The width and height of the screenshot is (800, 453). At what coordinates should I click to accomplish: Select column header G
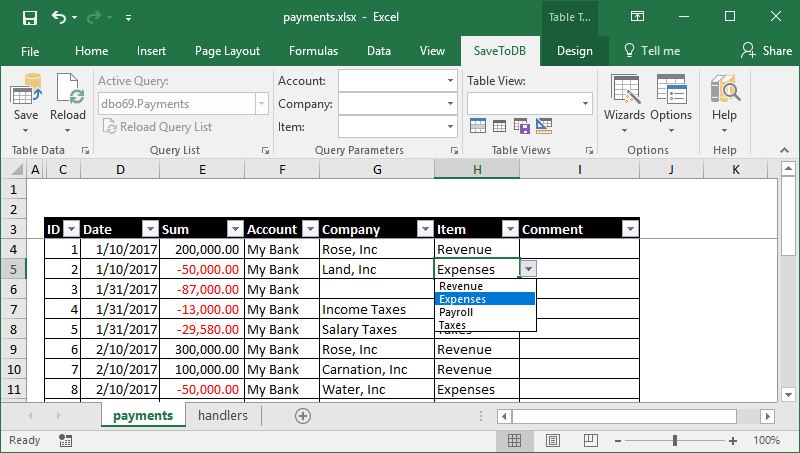377,169
